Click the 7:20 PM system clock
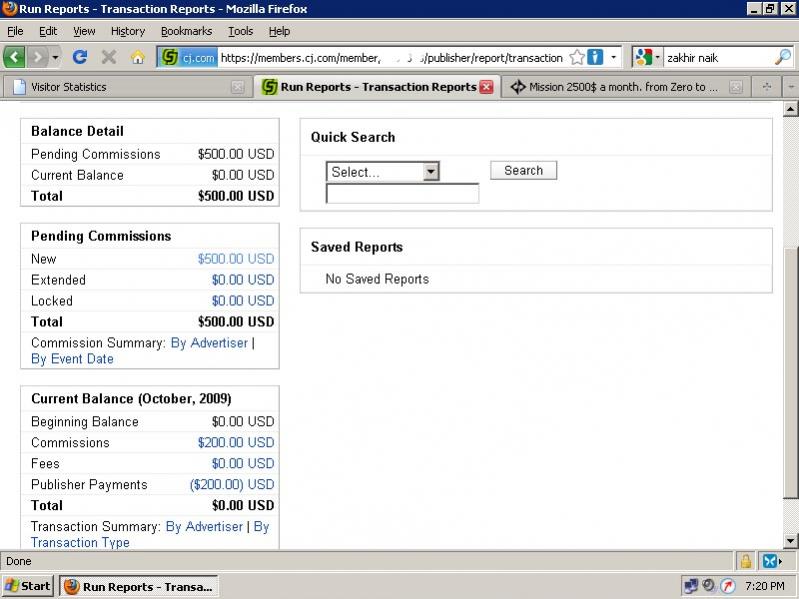 coord(764,586)
